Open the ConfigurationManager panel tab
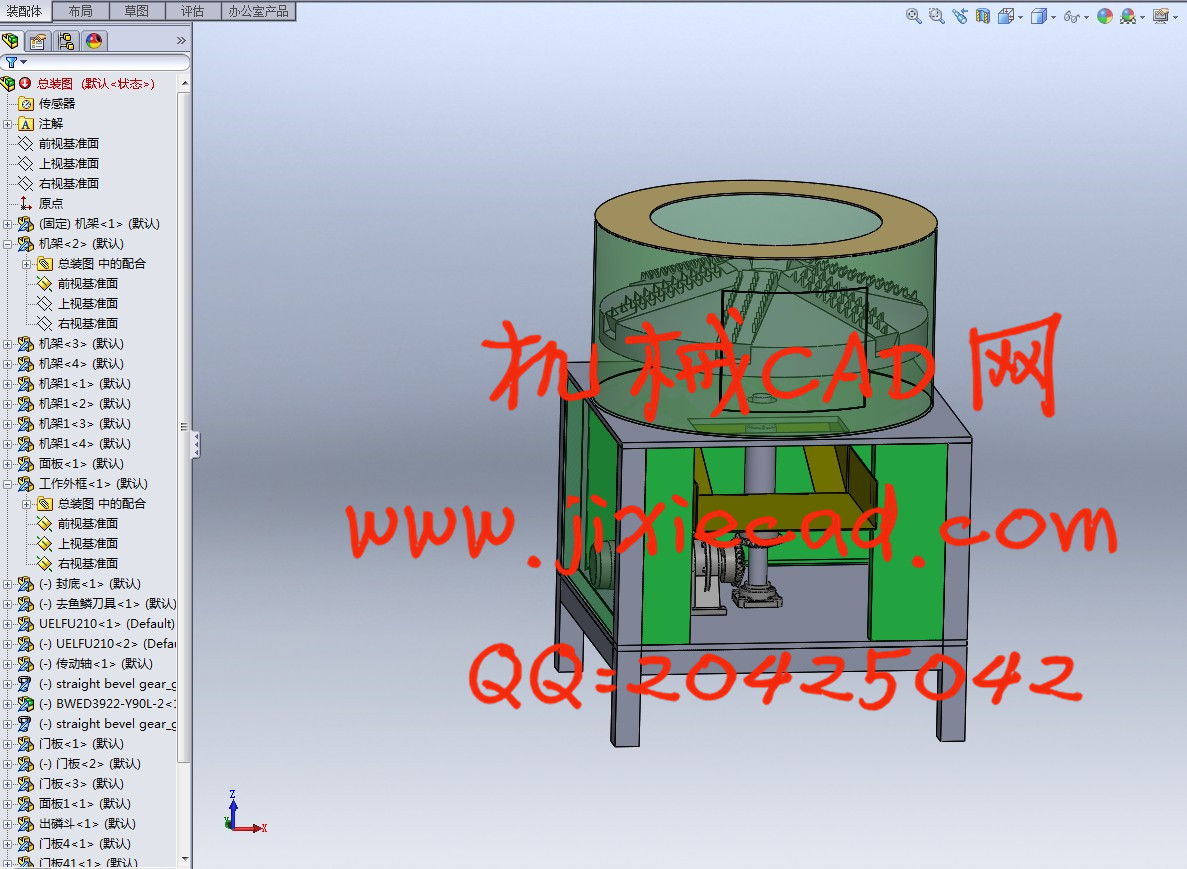Screen dimensions: 1187x869 click(66, 41)
